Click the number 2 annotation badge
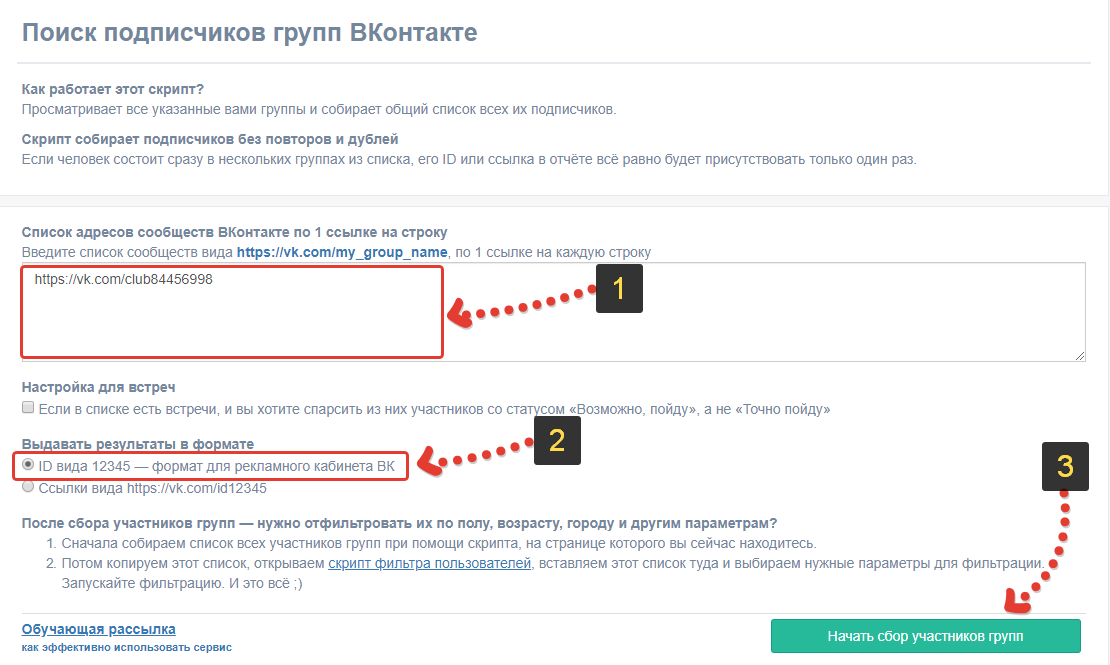 pos(557,441)
